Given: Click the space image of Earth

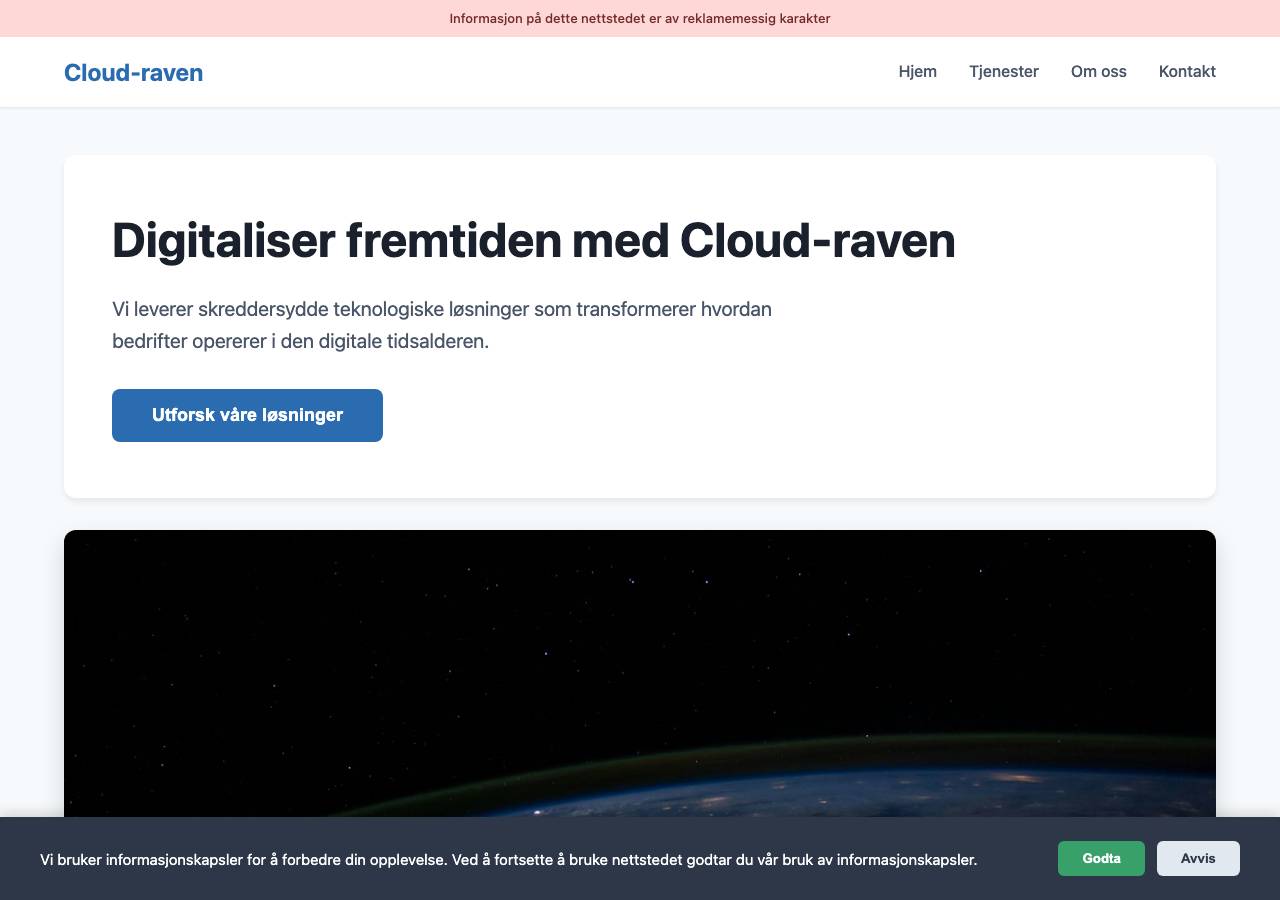Looking at the screenshot, I should pyautogui.click(x=640, y=673).
